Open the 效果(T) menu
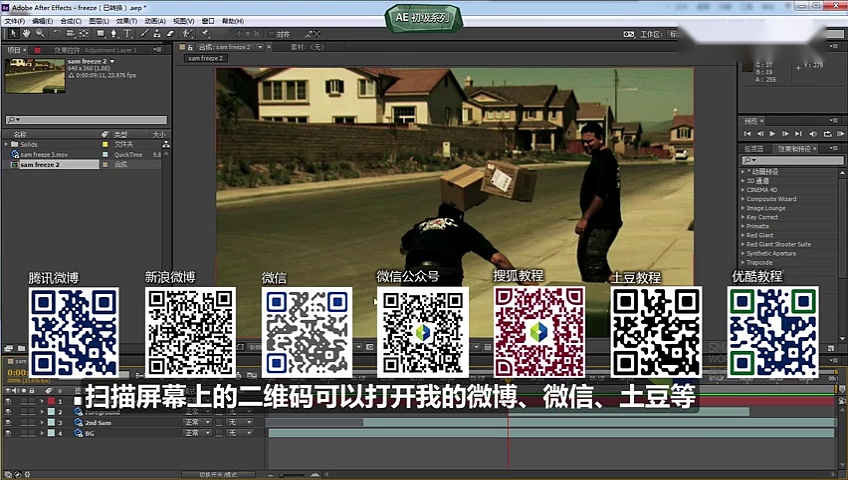 (x=127, y=21)
